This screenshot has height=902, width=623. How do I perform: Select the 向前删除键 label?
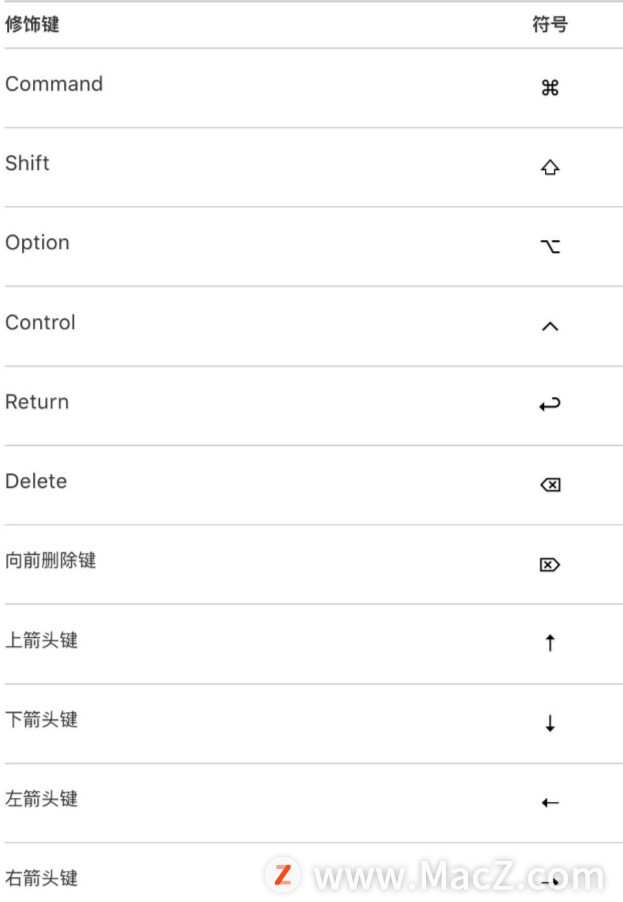51,560
